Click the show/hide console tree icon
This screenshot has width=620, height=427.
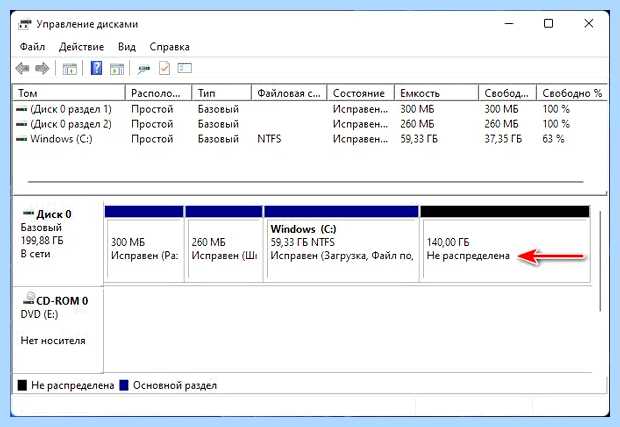tap(70, 69)
